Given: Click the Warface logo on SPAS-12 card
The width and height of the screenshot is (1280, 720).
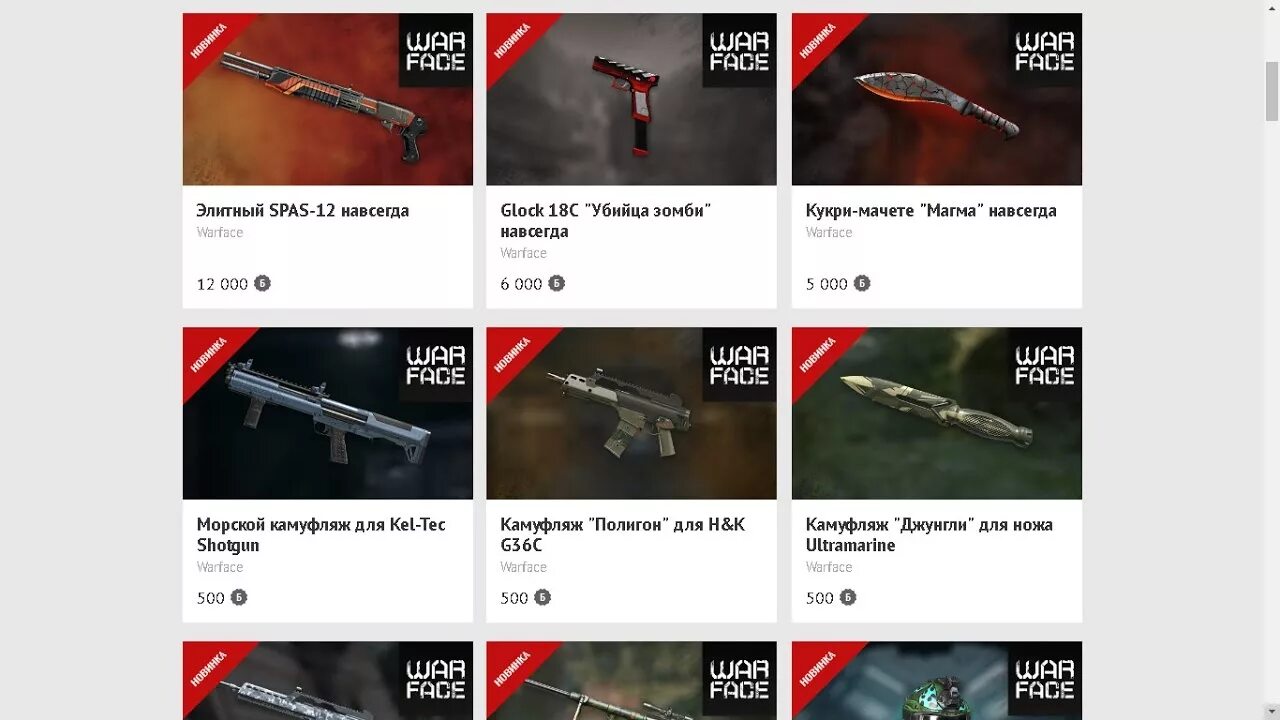Looking at the screenshot, I should point(435,50).
